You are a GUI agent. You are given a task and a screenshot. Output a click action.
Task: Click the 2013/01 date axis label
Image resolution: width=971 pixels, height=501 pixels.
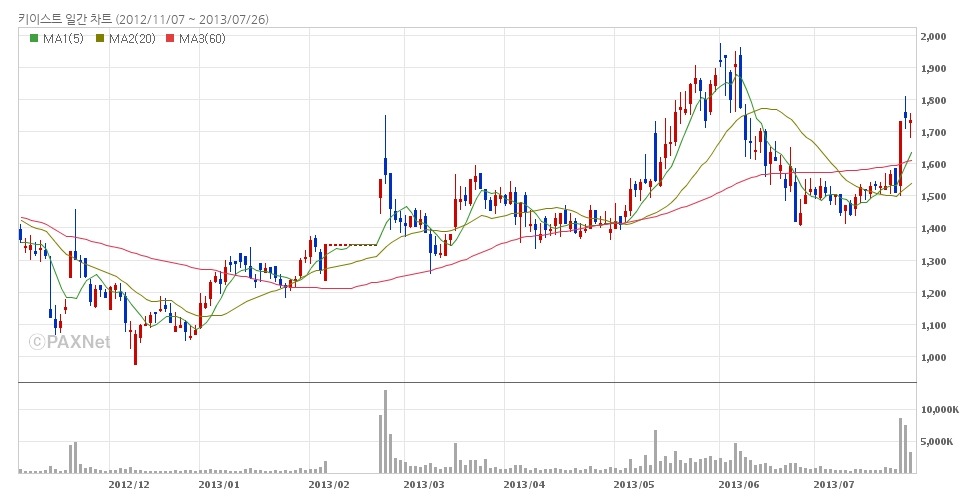(x=219, y=484)
